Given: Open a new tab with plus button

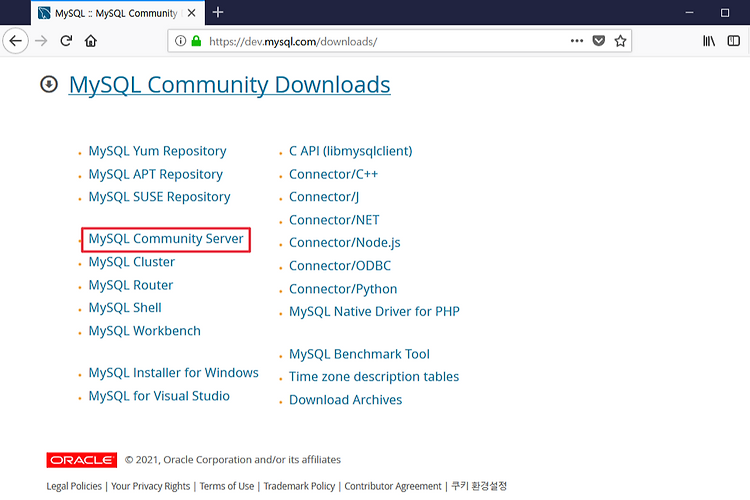Looking at the screenshot, I should pos(218,12).
